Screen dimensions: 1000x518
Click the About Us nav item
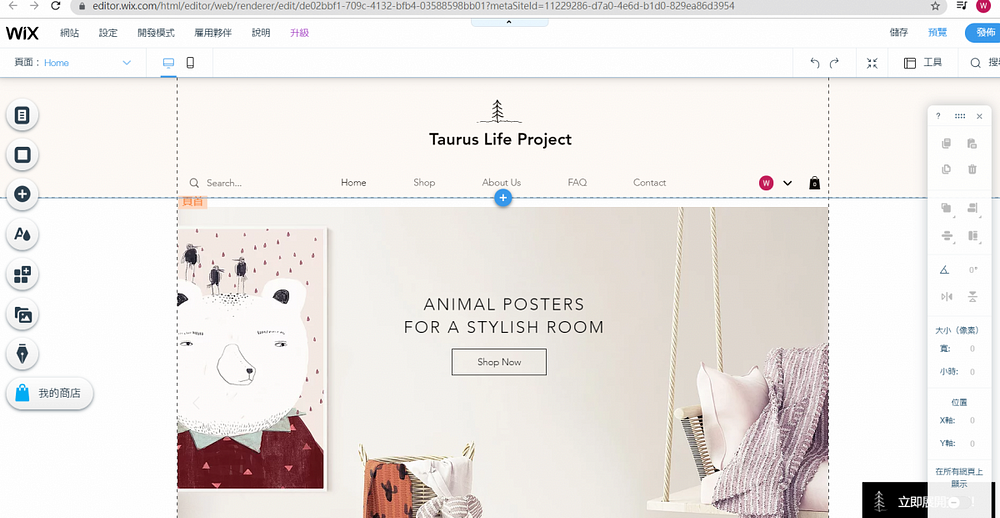(501, 182)
